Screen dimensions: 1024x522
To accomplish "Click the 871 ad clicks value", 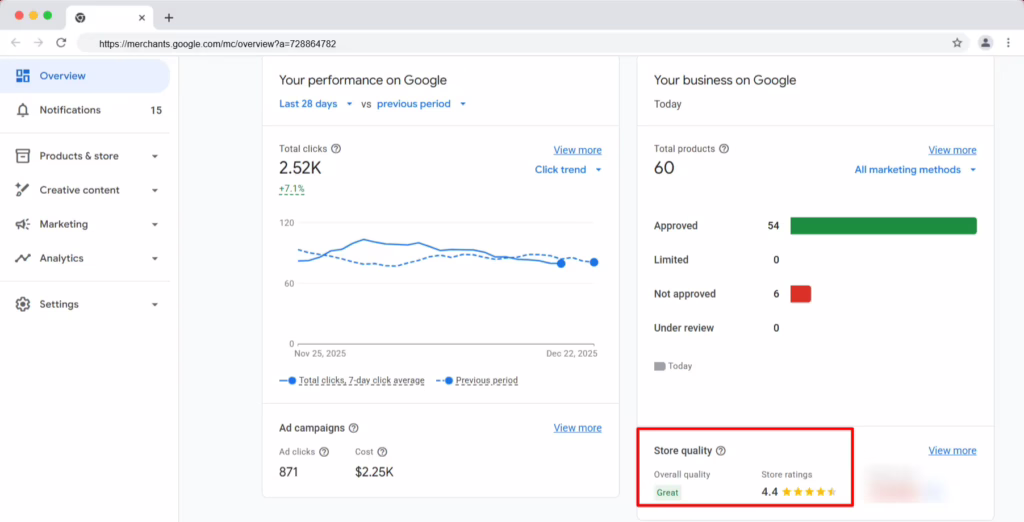I will point(289,472).
